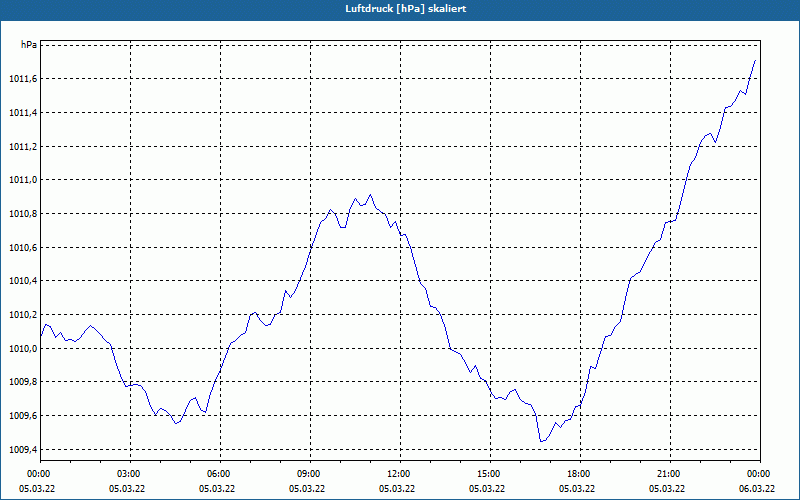The height and width of the screenshot is (500, 800).
Task: Click the '05.03.22' date below '06:00'
Action: (217, 489)
